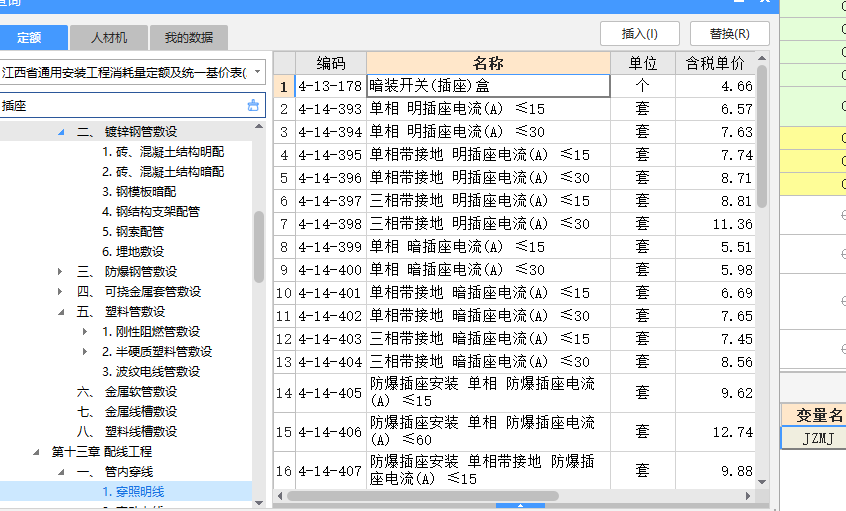Select the 暗装开关(插座)盒 name cell
The height and width of the screenshot is (511, 846).
pos(488,86)
